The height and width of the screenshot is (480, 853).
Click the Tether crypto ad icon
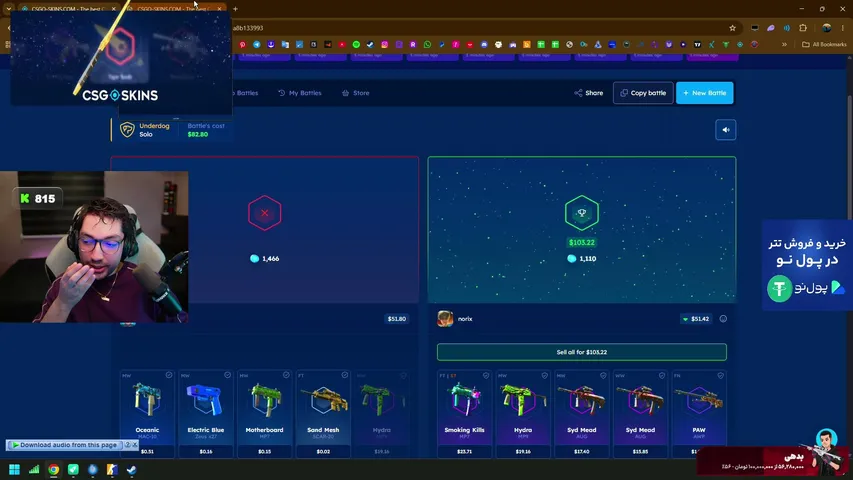[x=780, y=288]
